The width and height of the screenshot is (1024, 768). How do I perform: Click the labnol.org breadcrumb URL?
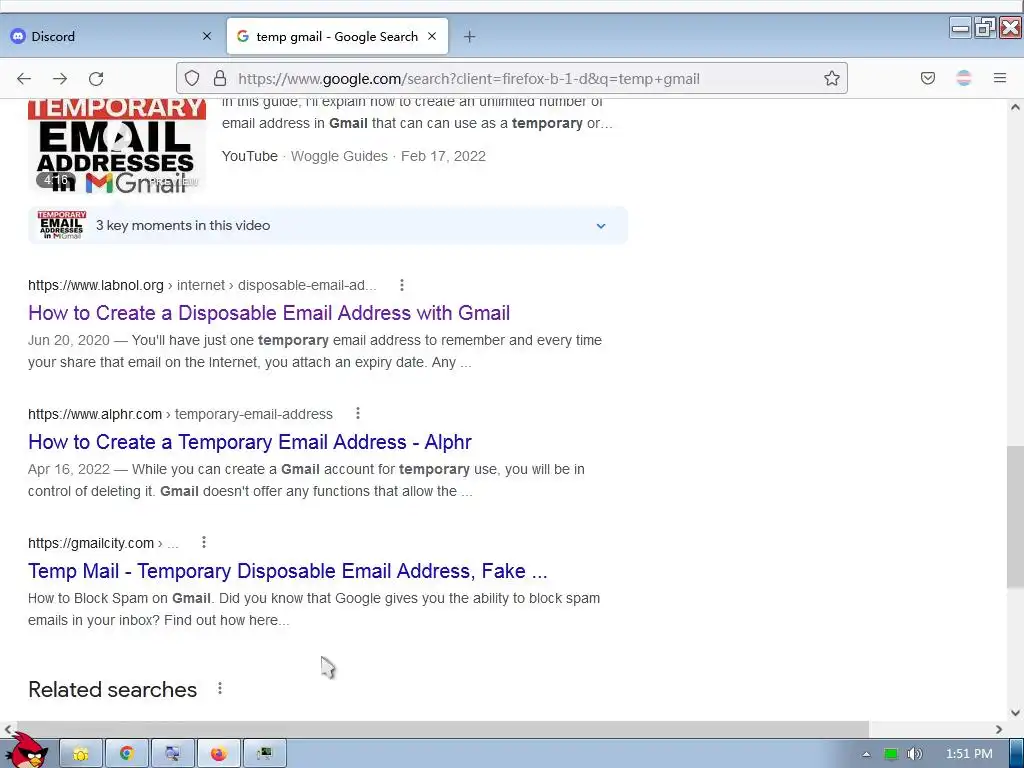pos(202,285)
